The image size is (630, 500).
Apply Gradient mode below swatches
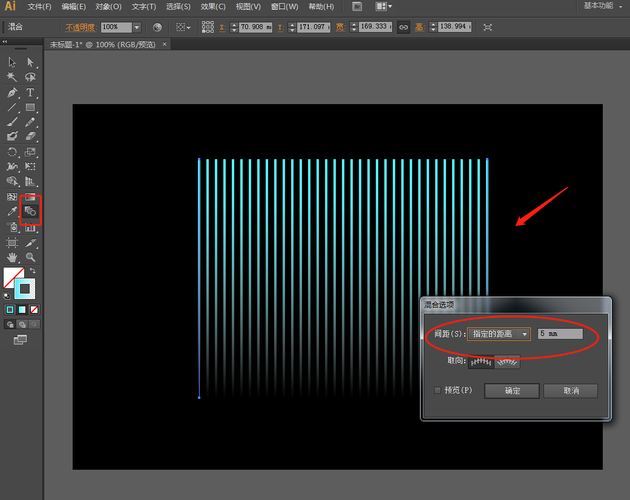point(22,309)
